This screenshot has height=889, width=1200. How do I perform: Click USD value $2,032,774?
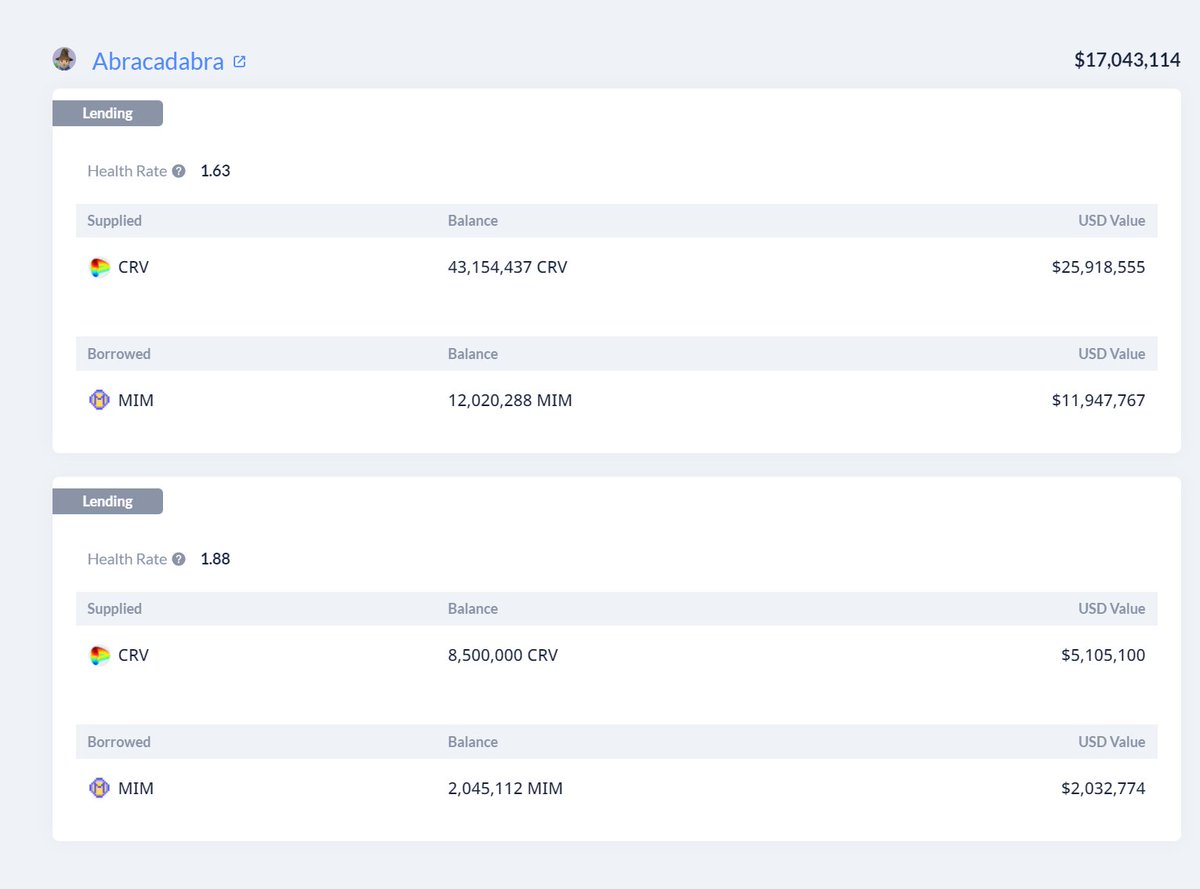1103,789
